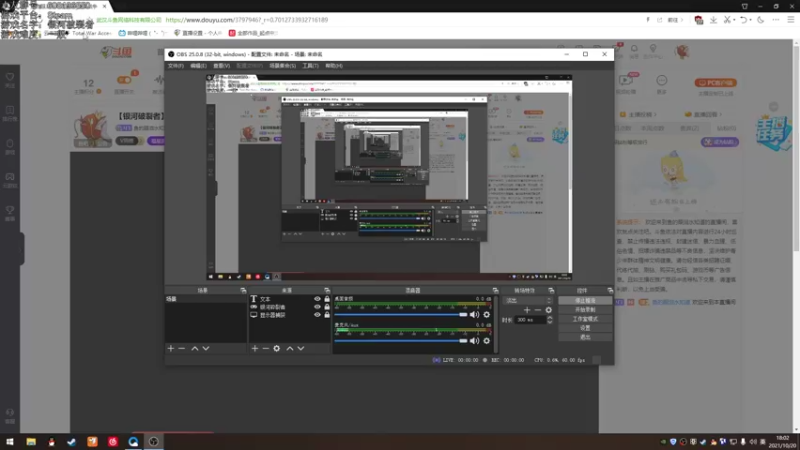Mute the desktop audio speaker icon

pyautogui.click(x=474, y=315)
